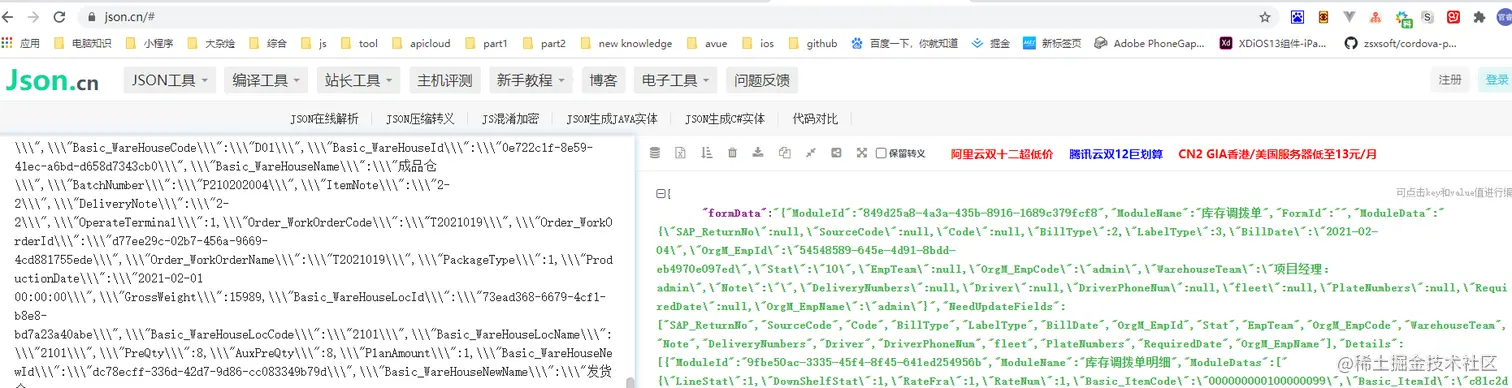1512x388 pixels.
Task: Open the 阿里云双十二超低价 ad link
Action: (x=1002, y=153)
